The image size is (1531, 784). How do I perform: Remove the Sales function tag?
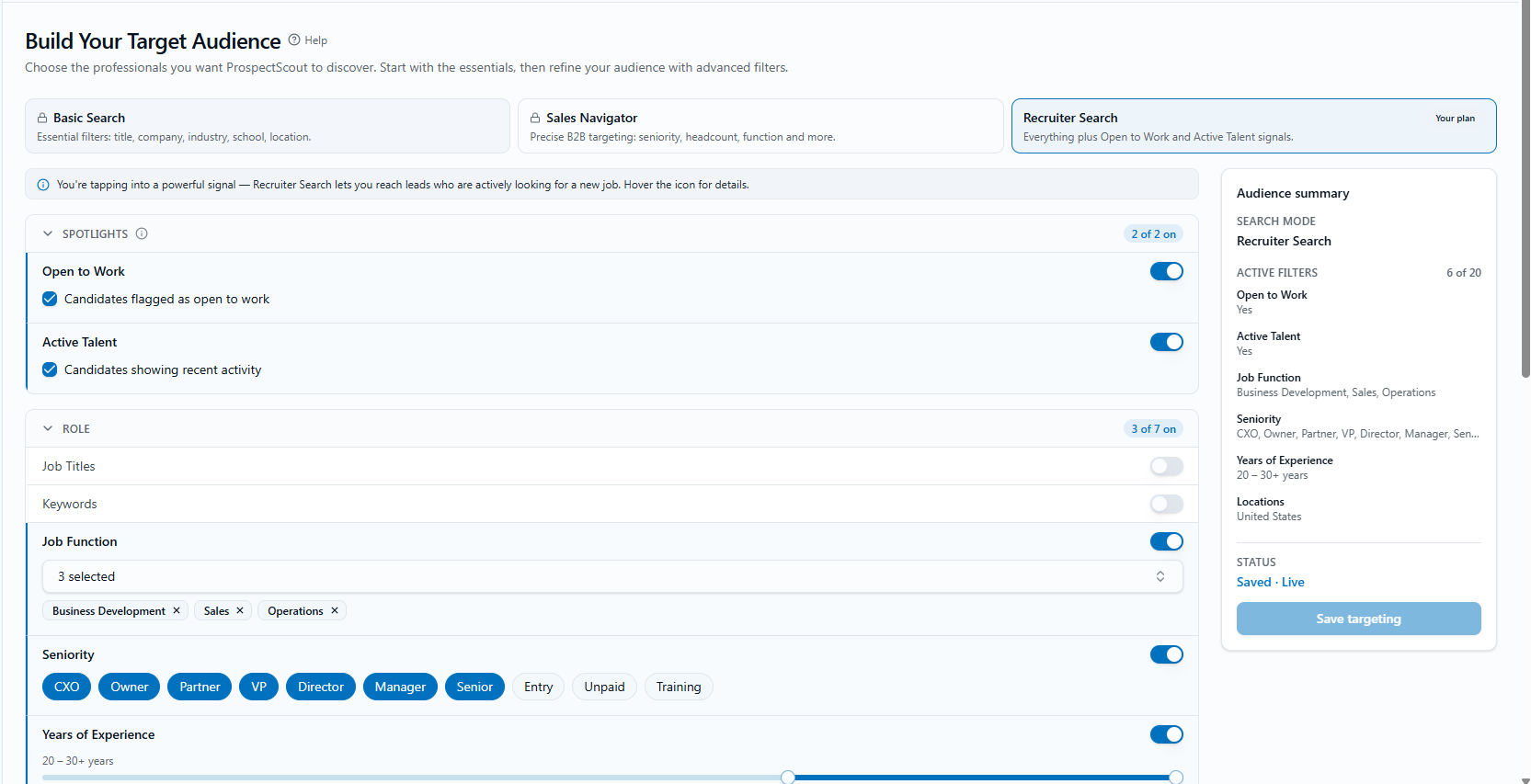[x=240, y=610]
